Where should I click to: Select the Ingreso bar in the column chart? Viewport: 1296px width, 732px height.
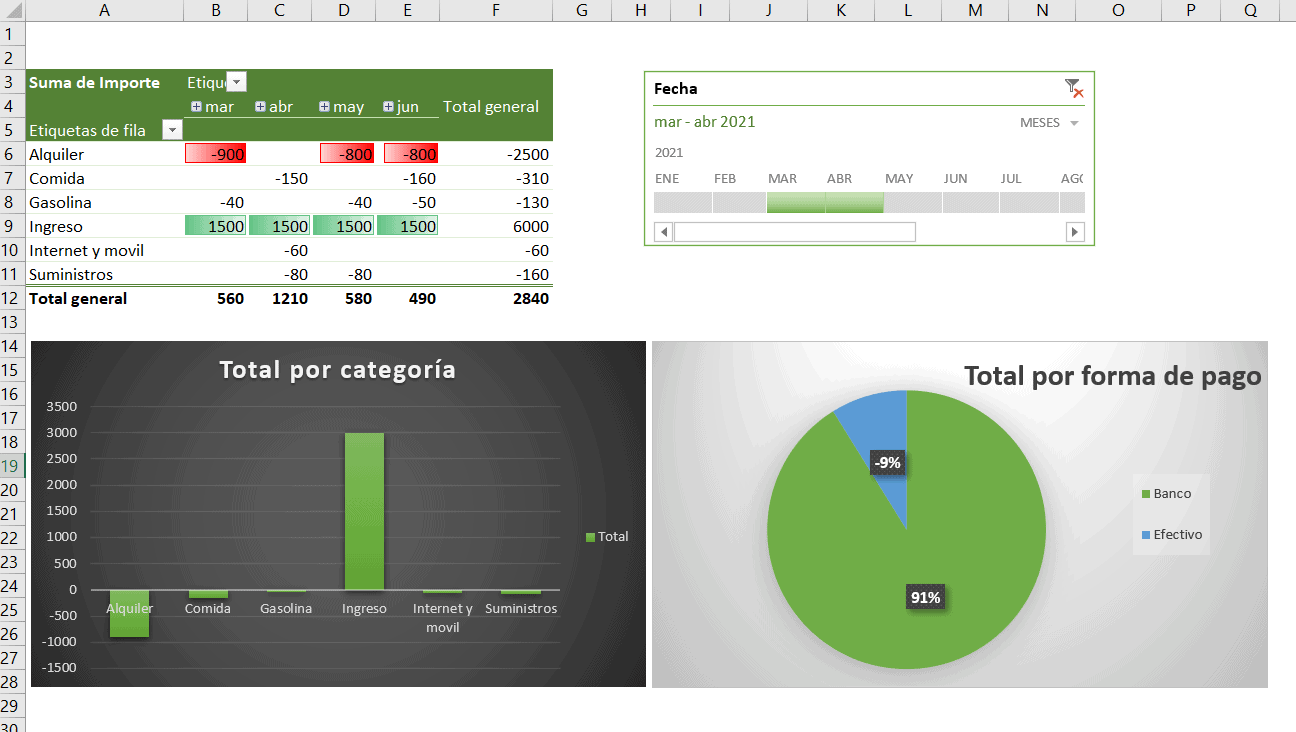click(x=364, y=511)
